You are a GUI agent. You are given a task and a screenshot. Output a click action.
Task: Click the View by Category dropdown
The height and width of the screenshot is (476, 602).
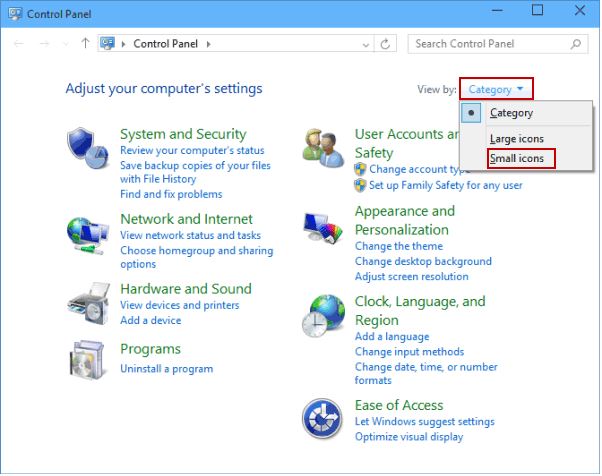pyautogui.click(x=496, y=89)
